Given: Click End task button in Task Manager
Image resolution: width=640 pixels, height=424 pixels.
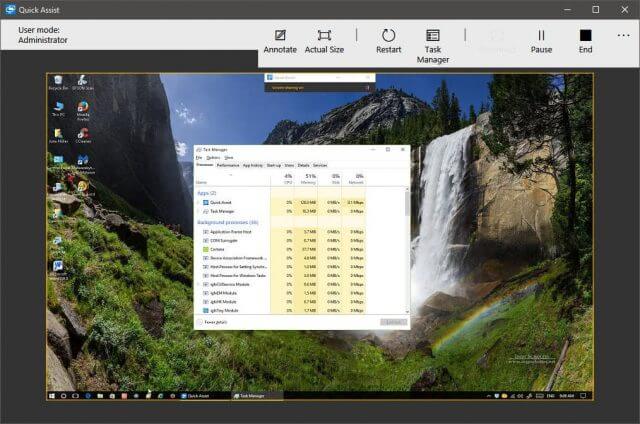Looking at the screenshot, I should 393,322.
